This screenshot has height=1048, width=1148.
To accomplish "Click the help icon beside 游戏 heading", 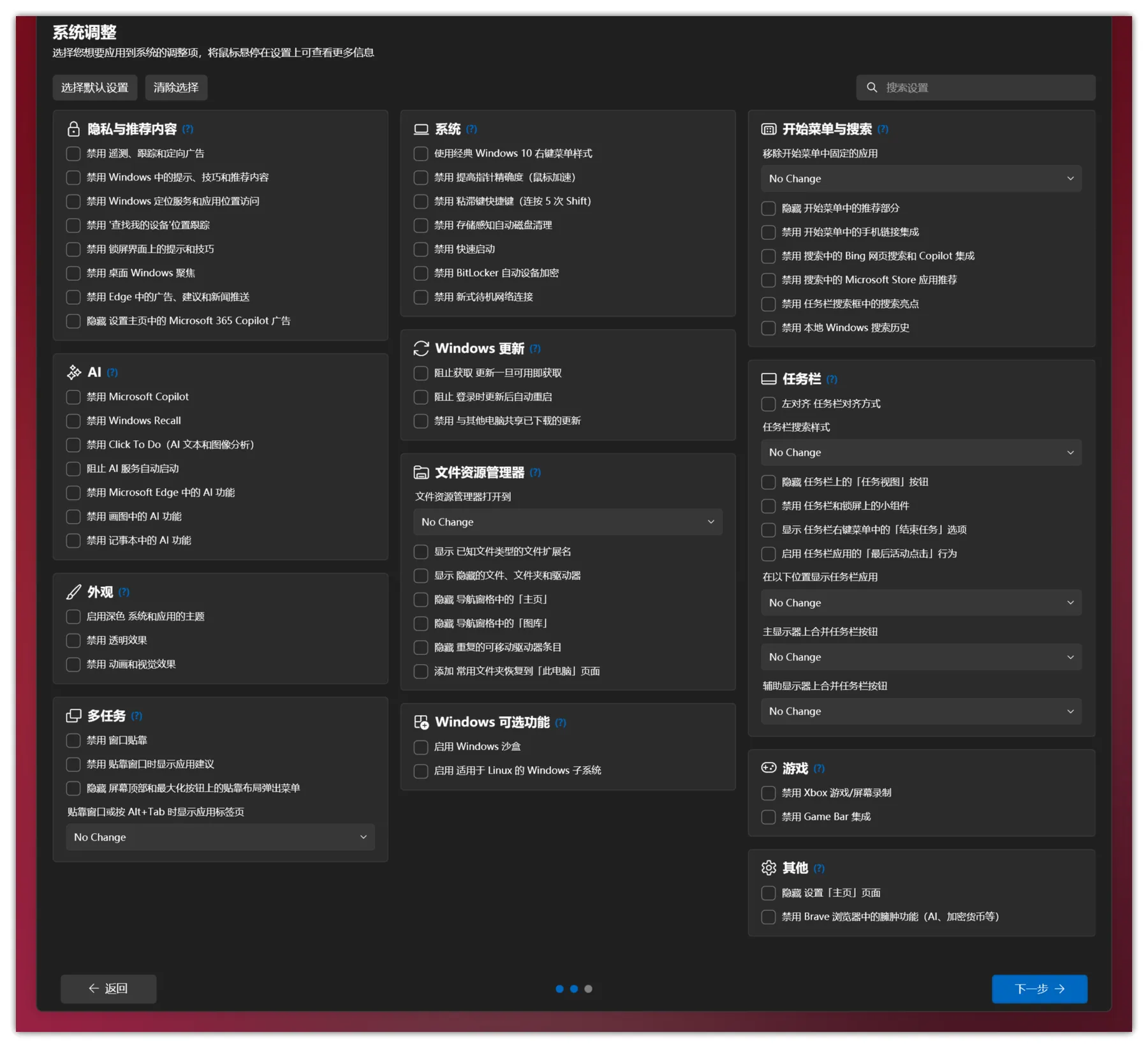I will (819, 769).
